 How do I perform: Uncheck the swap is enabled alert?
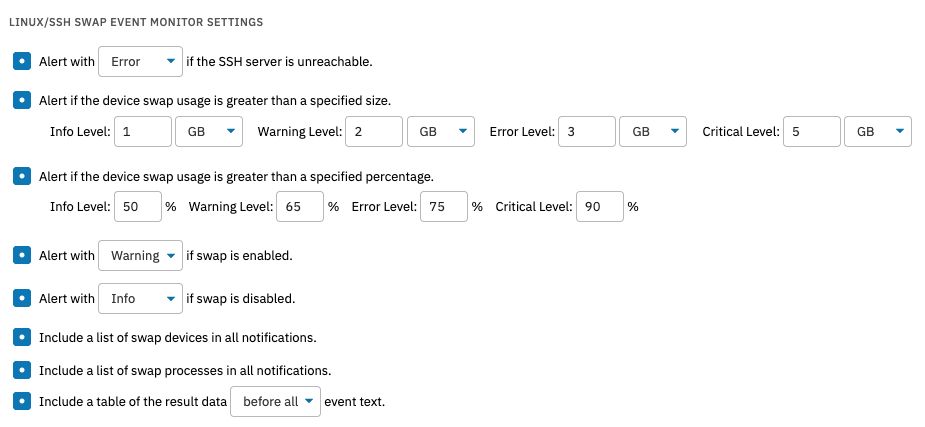[x=22, y=255]
